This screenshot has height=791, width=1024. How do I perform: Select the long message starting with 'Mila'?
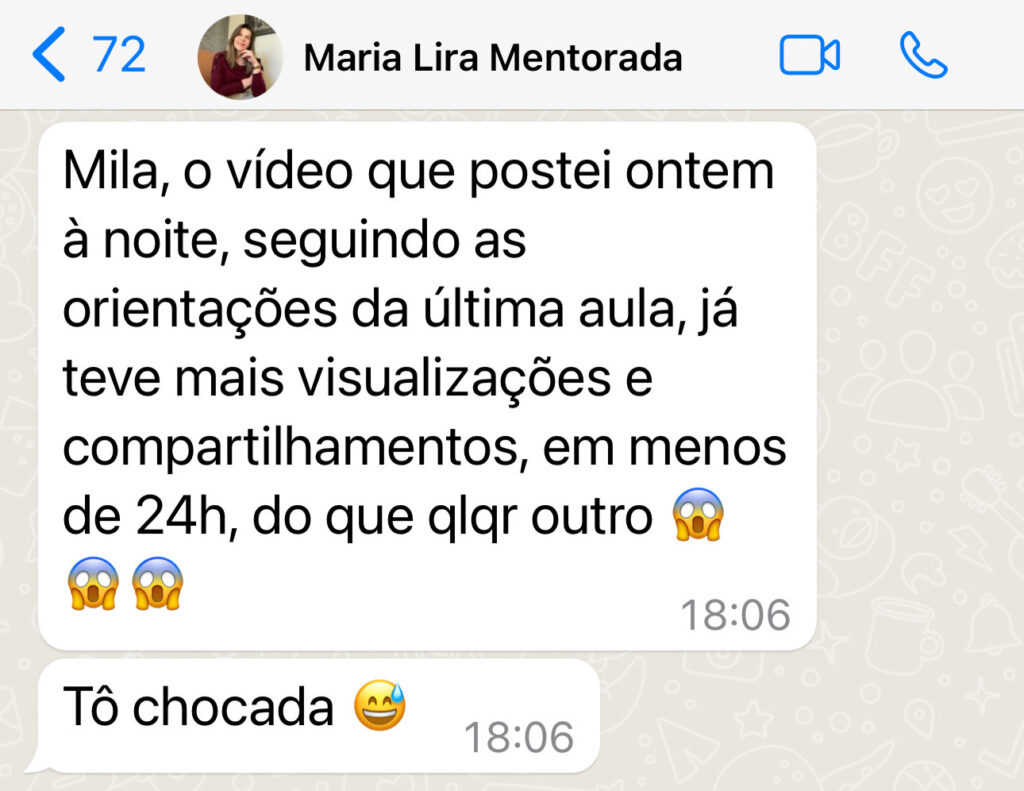pyautogui.click(x=428, y=385)
